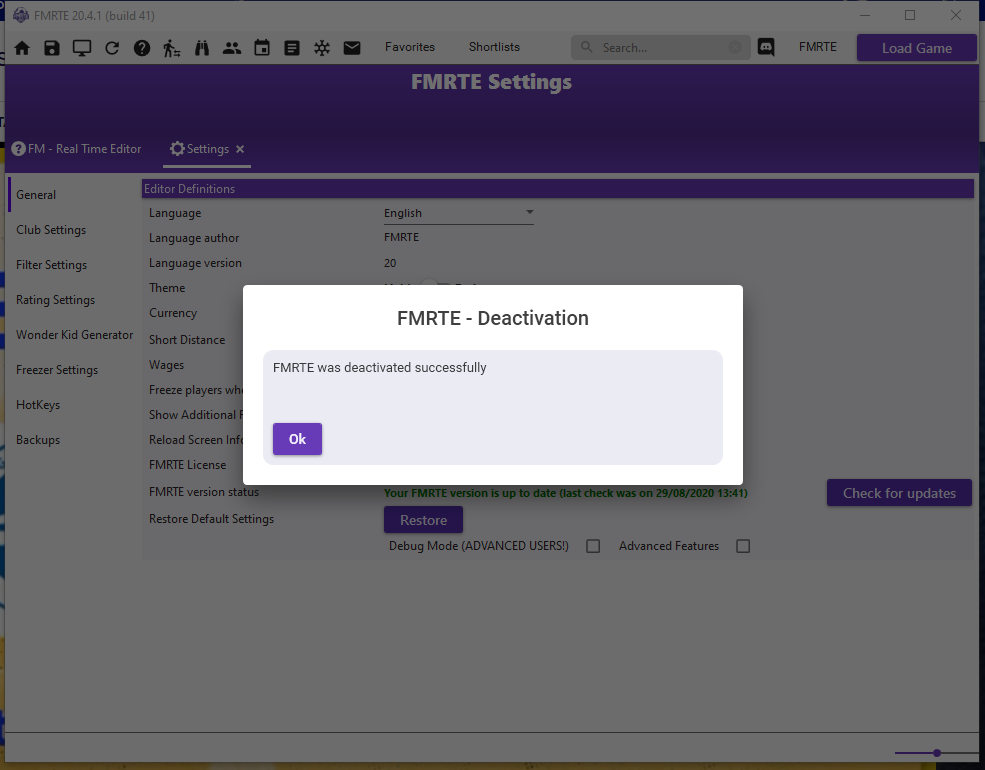This screenshot has width=985, height=770.
Task: Click the Save floppy disk icon
Action: [x=52, y=48]
